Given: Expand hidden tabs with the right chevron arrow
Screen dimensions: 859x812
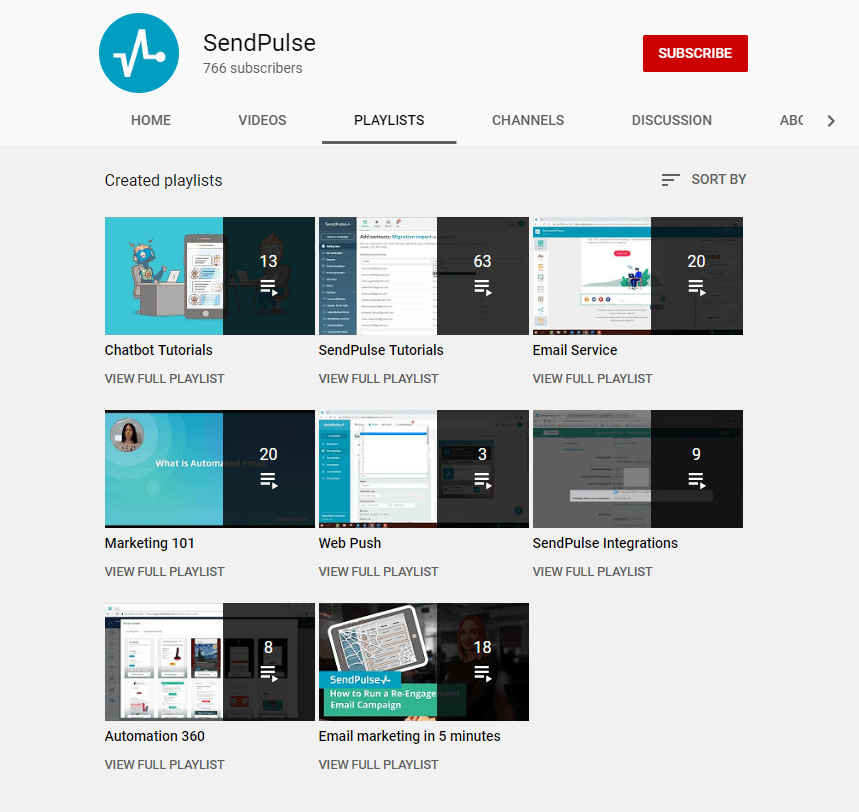Looking at the screenshot, I should click(x=831, y=119).
